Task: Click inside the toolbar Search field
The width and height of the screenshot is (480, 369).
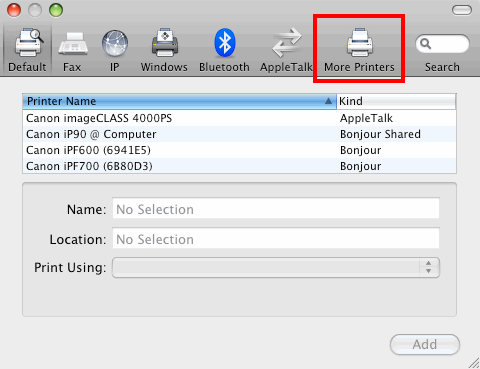Action: coord(442,44)
